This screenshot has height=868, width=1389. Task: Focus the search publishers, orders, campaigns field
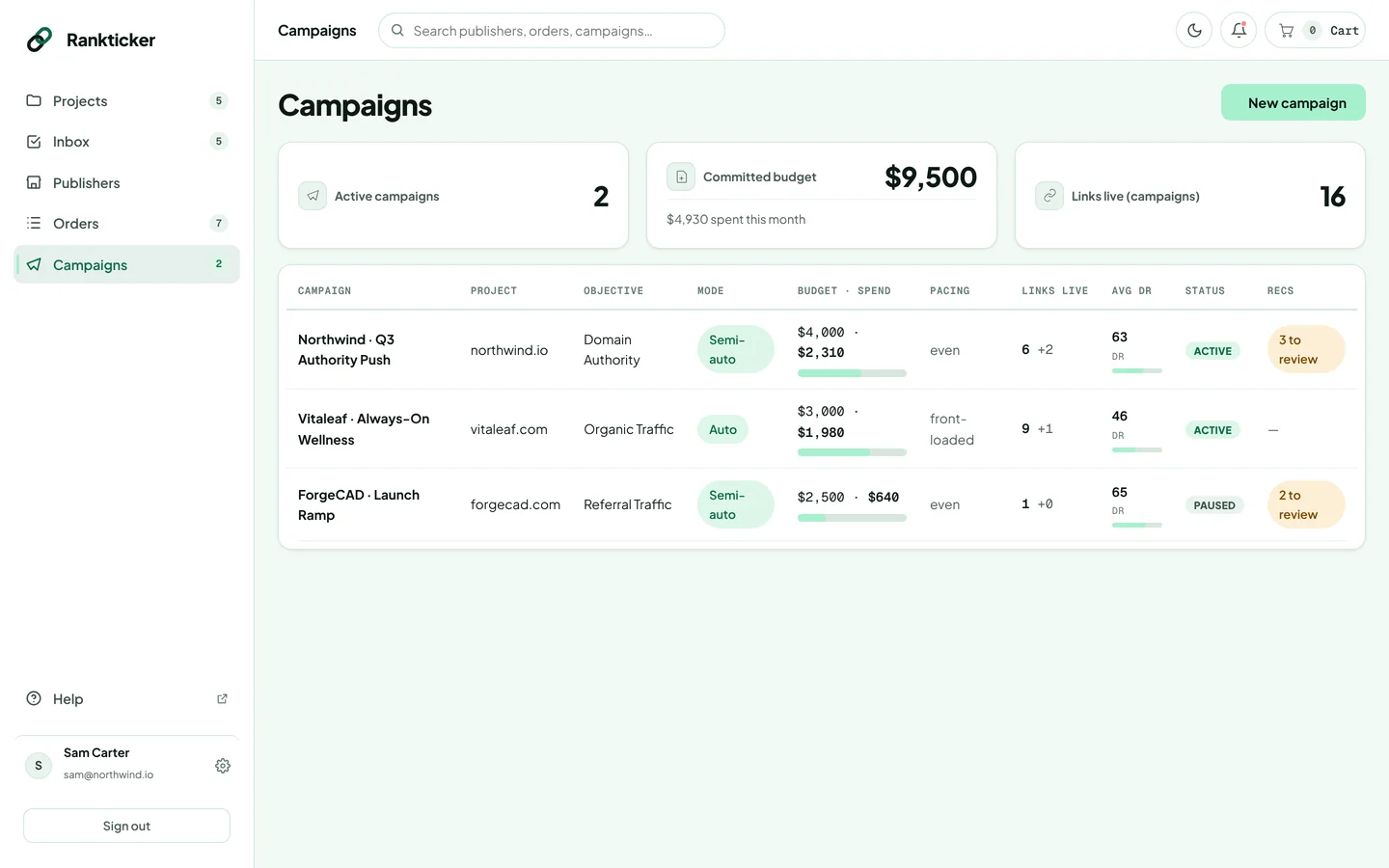point(552,31)
